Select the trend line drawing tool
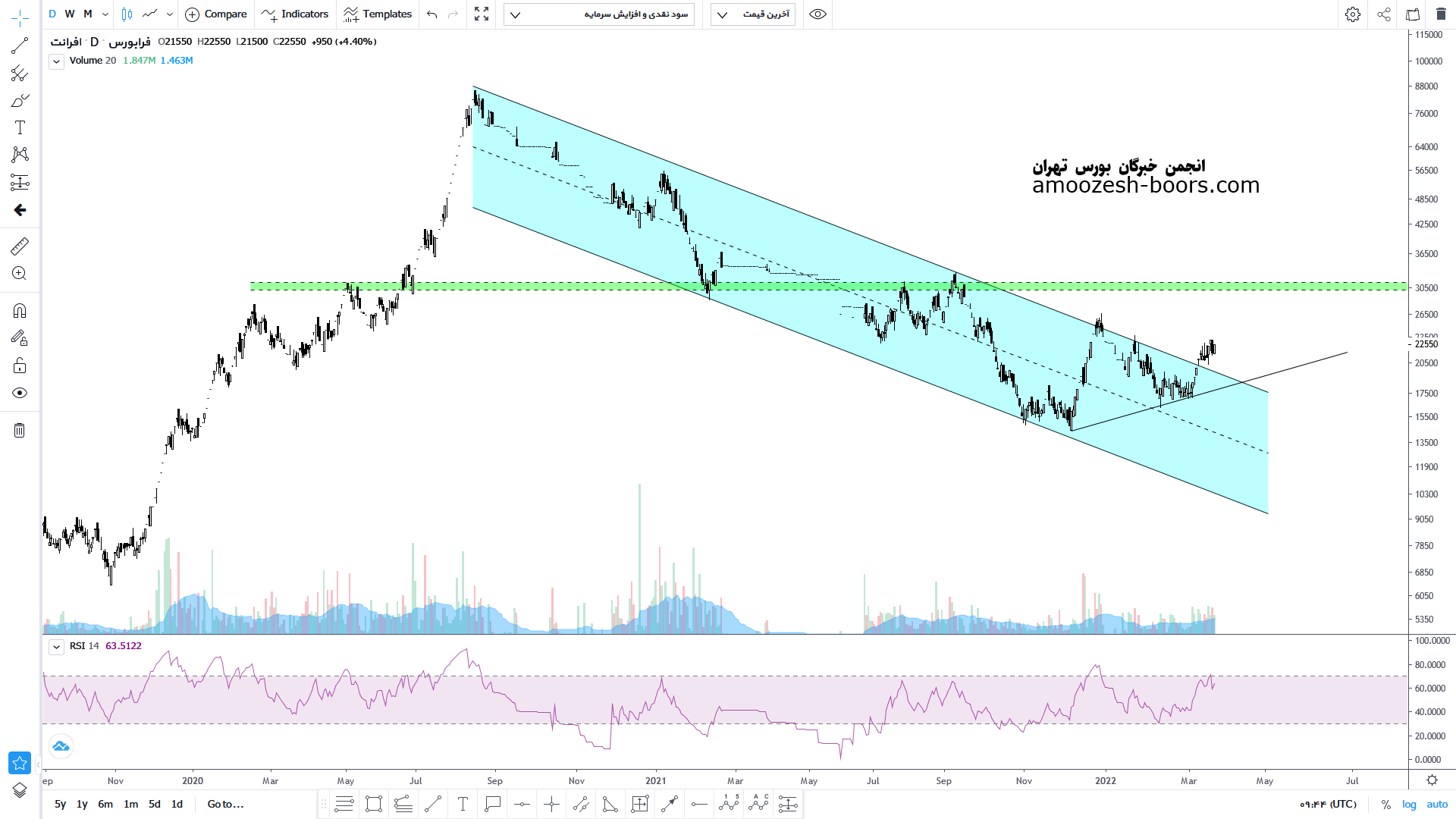The width and height of the screenshot is (1456, 819). 20,46
